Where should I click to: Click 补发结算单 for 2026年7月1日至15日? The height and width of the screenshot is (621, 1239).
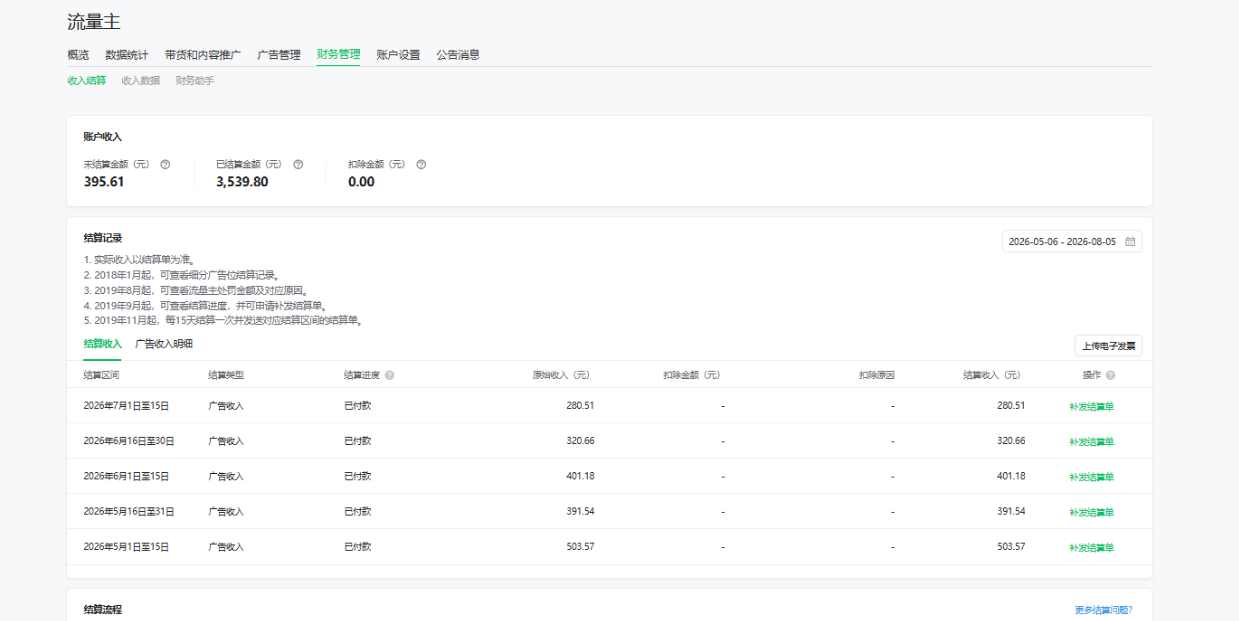[1091, 406]
